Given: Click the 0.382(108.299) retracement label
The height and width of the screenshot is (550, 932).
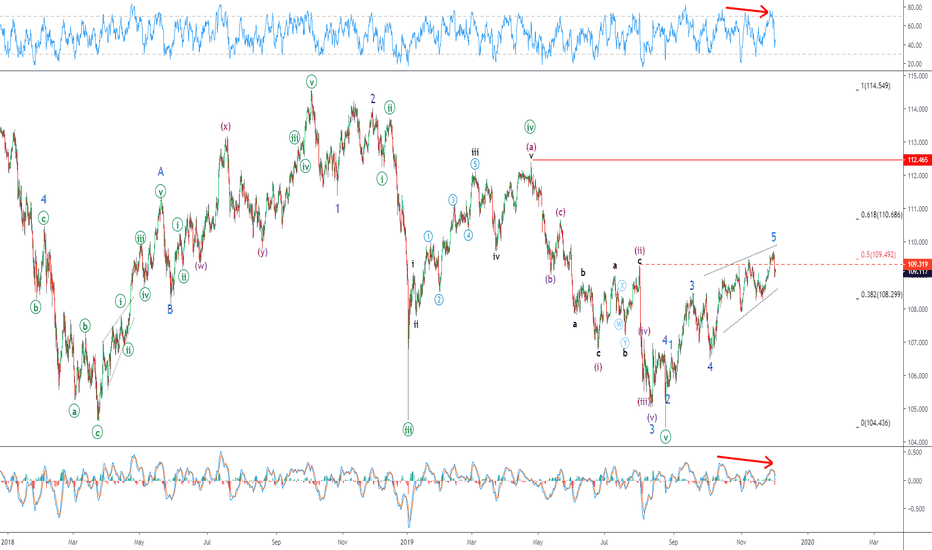Looking at the screenshot, I should point(881,295).
